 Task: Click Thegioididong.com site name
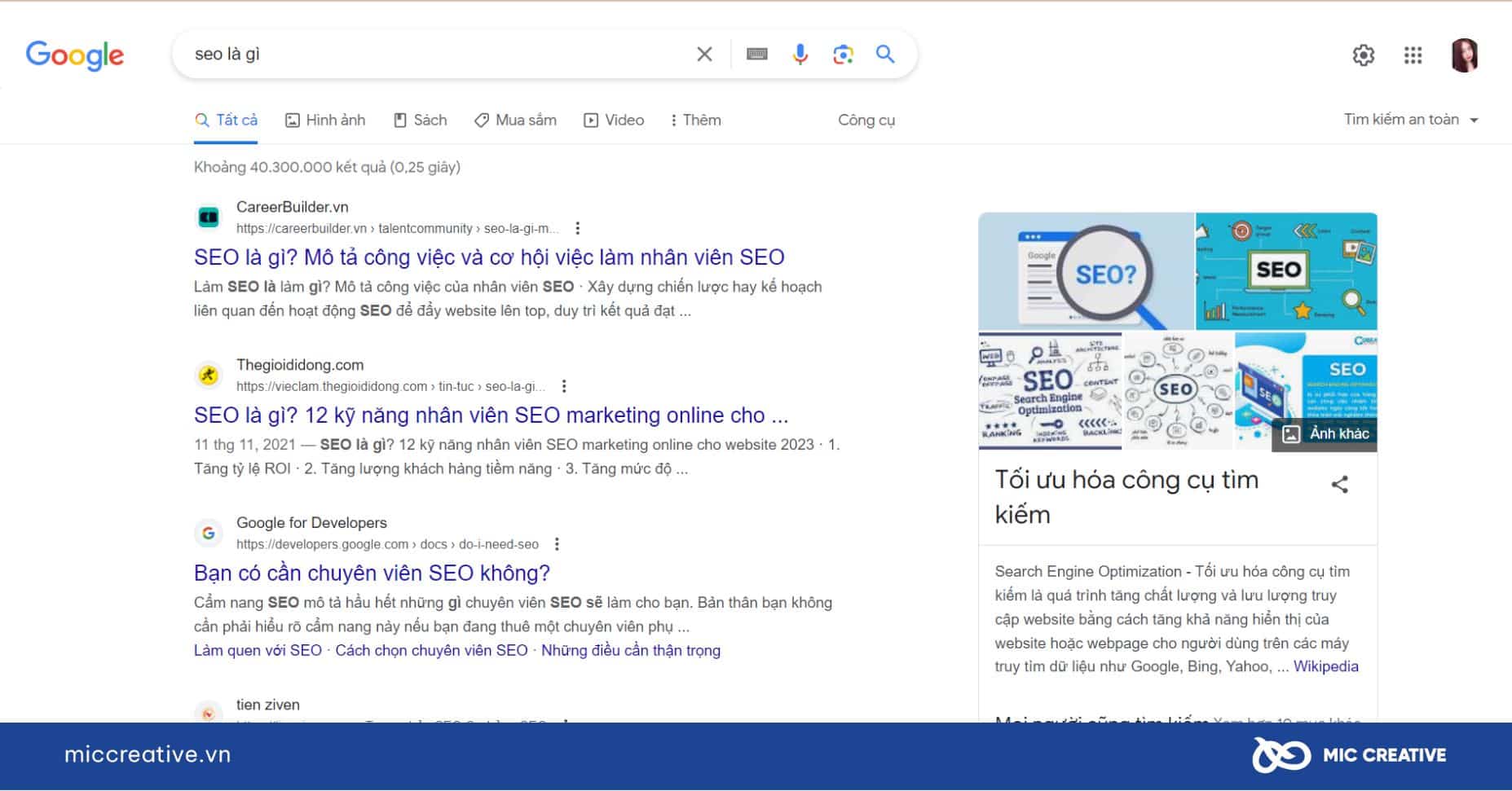(x=300, y=366)
